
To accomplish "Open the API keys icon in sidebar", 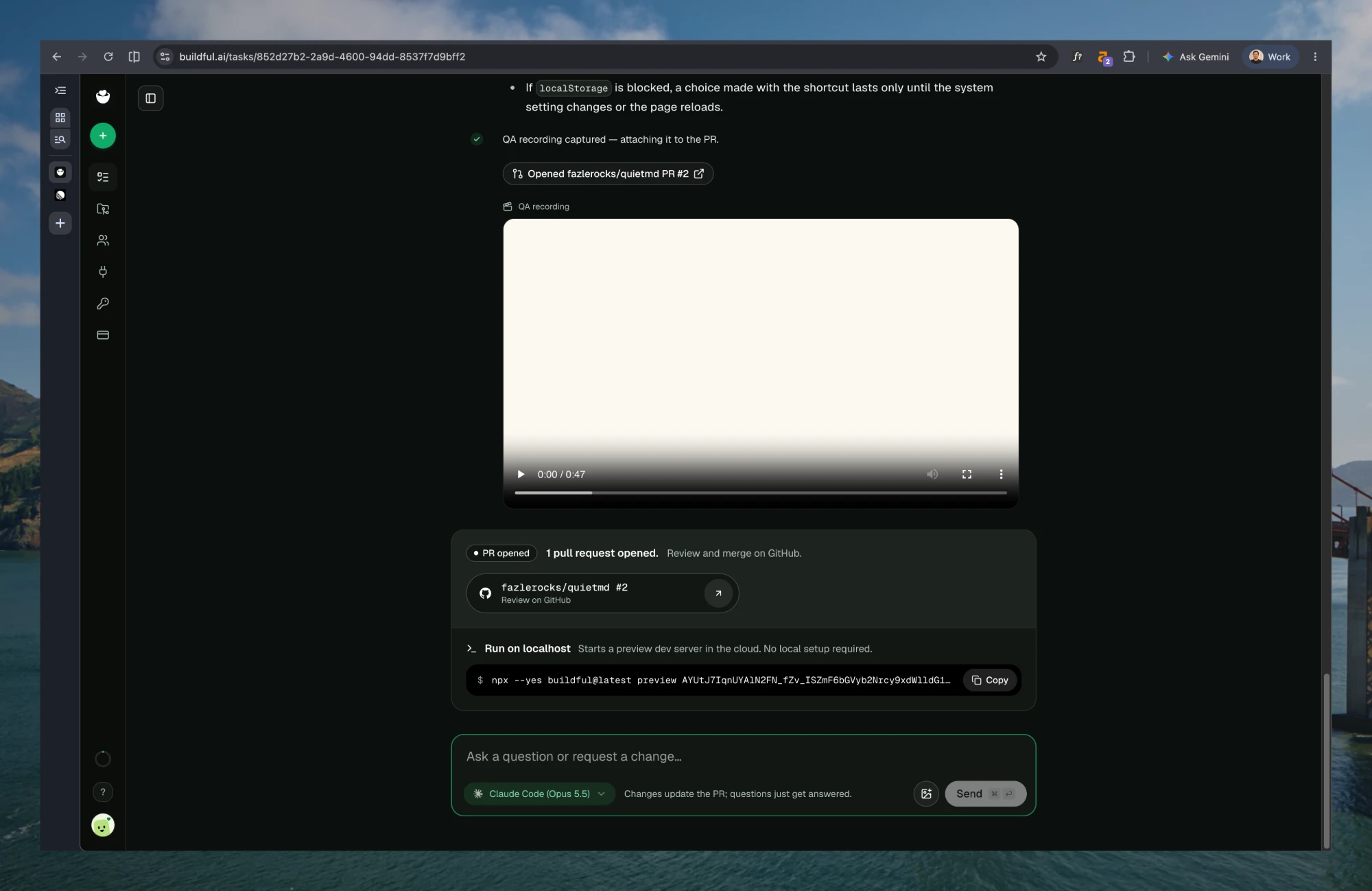I will [x=103, y=303].
